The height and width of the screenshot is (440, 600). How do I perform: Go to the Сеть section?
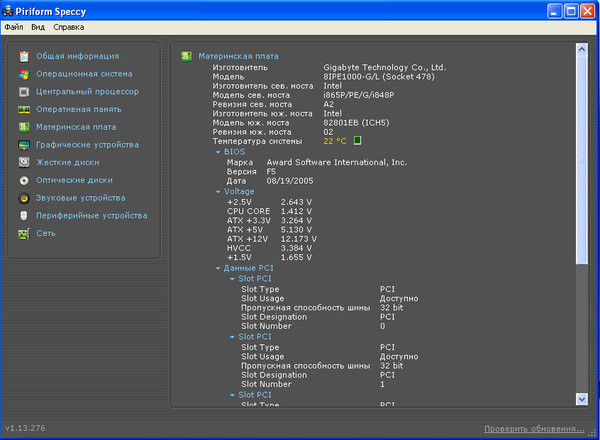tap(46, 233)
